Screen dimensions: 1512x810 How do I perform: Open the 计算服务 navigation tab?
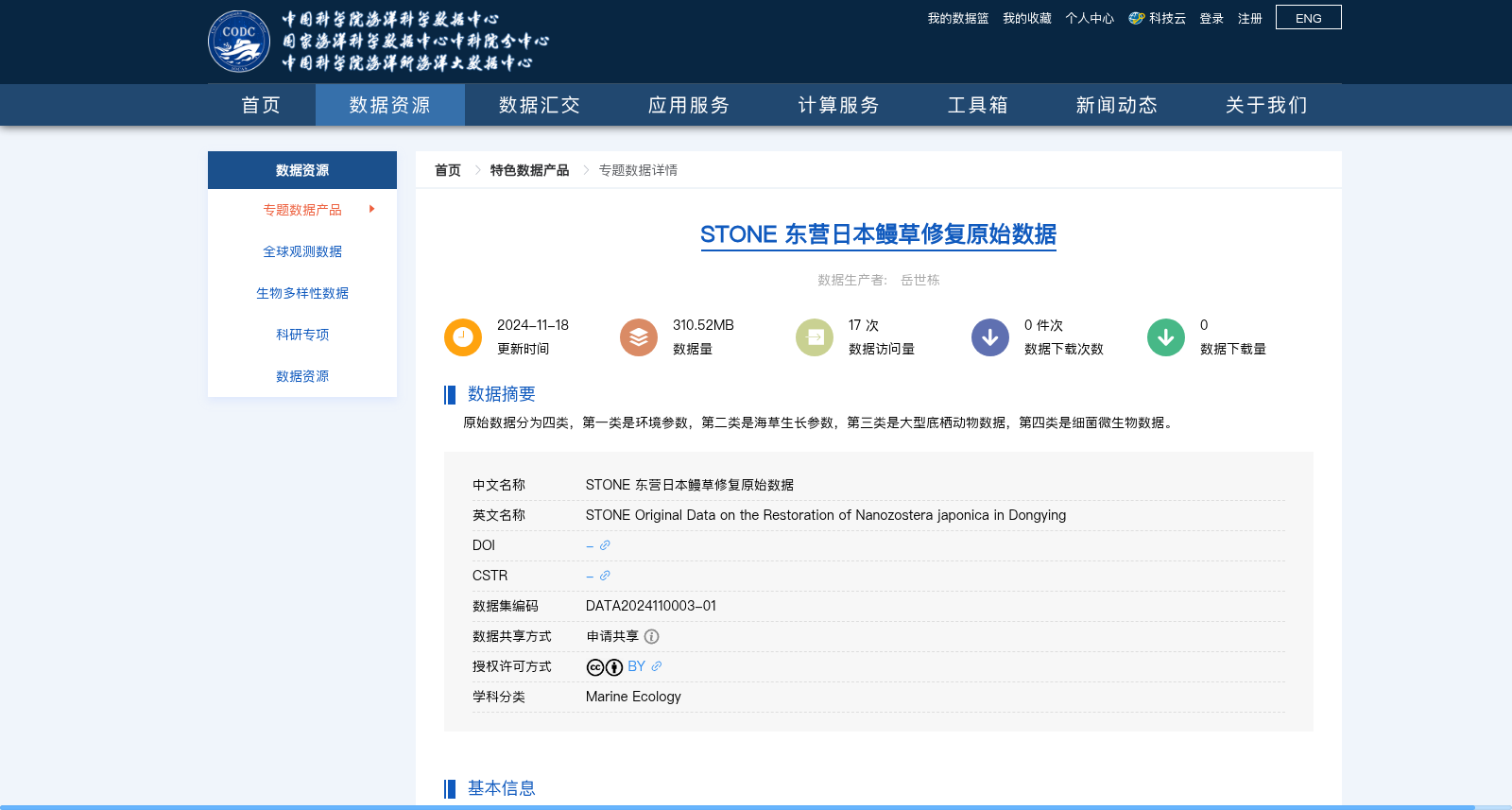coord(838,105)
